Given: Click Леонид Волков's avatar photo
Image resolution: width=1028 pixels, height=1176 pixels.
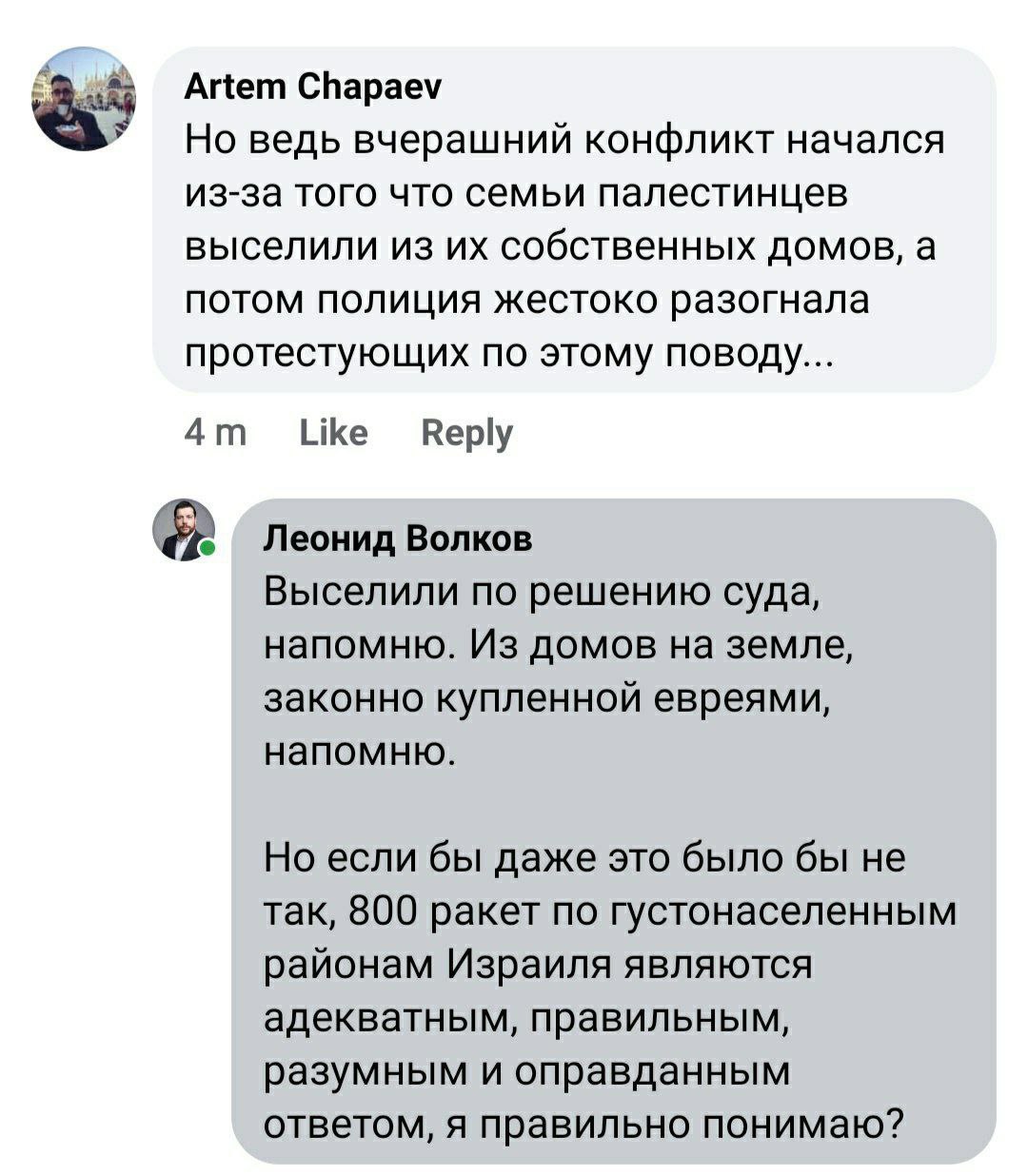Looking at the screenshot, I should pos(184,529).
